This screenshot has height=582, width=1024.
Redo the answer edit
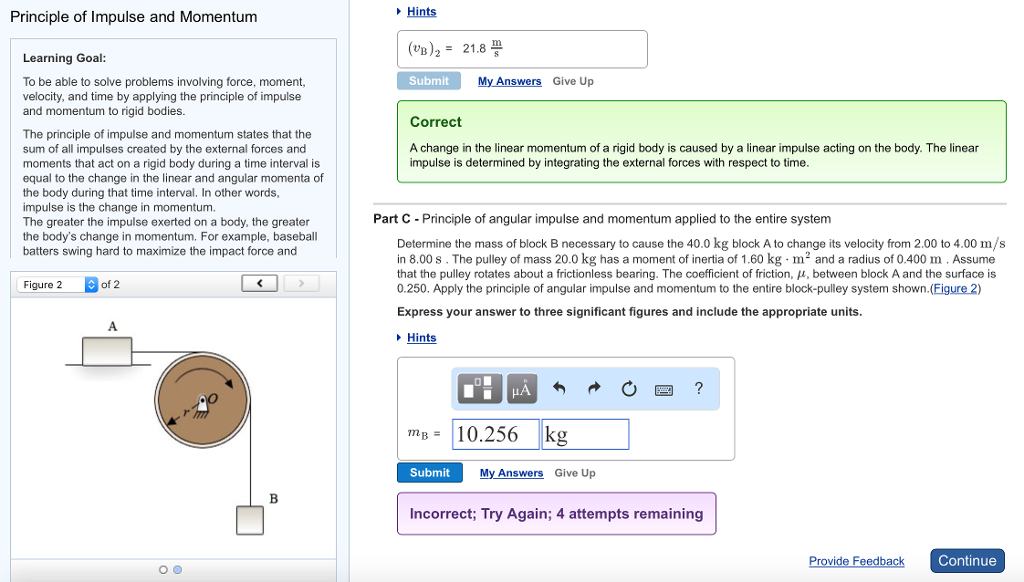tap(594, 388)
